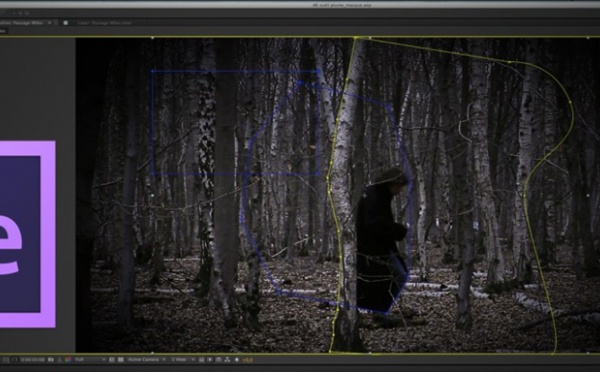Viewport: 600px width, 372px height.
Task: Open the composition flowchart icon
Action: (x=227, y=360)
